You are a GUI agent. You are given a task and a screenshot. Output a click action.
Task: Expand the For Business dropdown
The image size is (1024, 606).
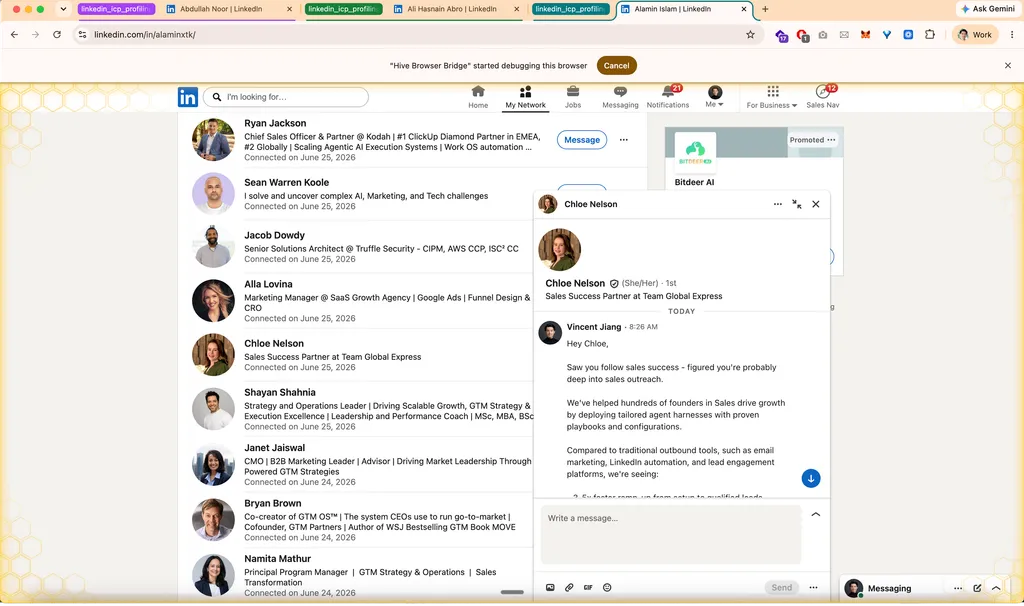[x=772, y=97]
